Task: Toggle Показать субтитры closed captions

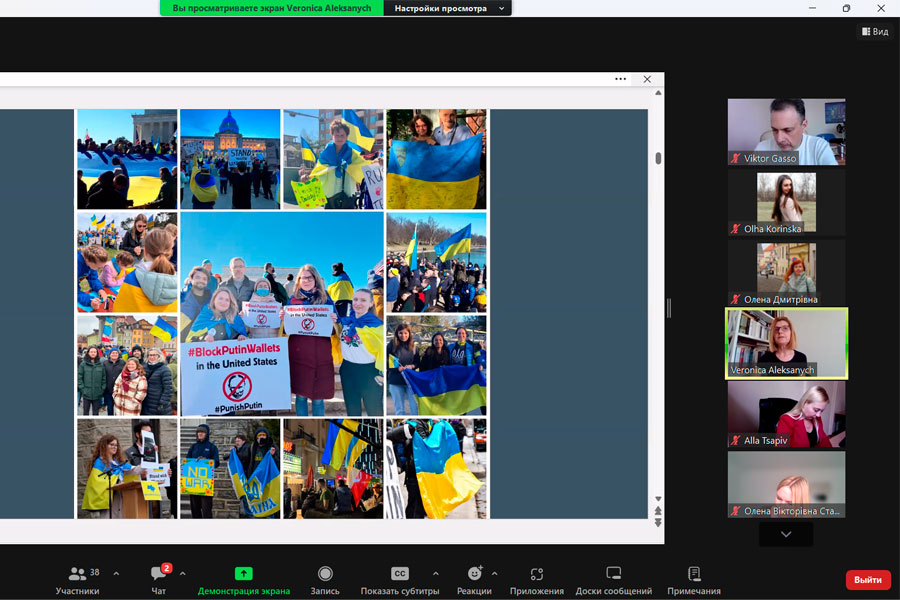Action: 399,580
